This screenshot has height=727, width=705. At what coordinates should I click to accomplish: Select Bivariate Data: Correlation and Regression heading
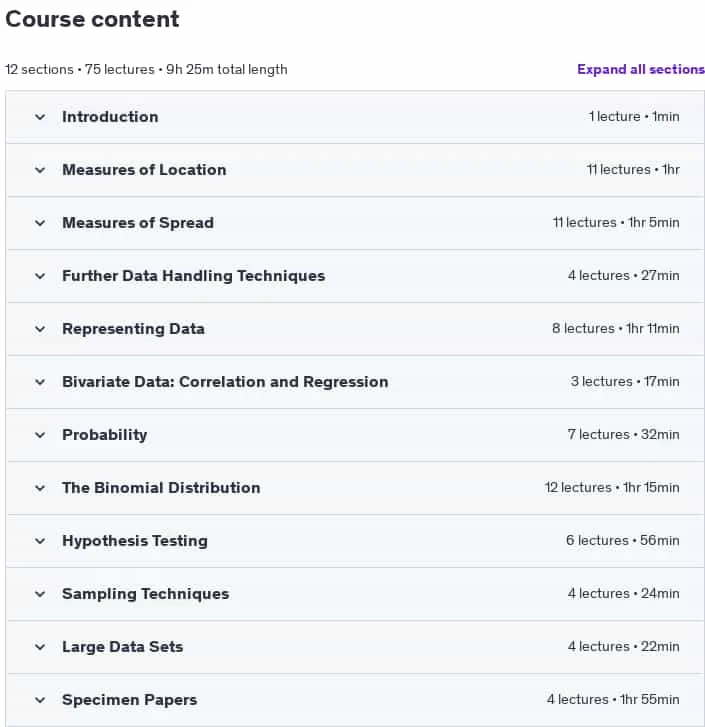(225, 382)
